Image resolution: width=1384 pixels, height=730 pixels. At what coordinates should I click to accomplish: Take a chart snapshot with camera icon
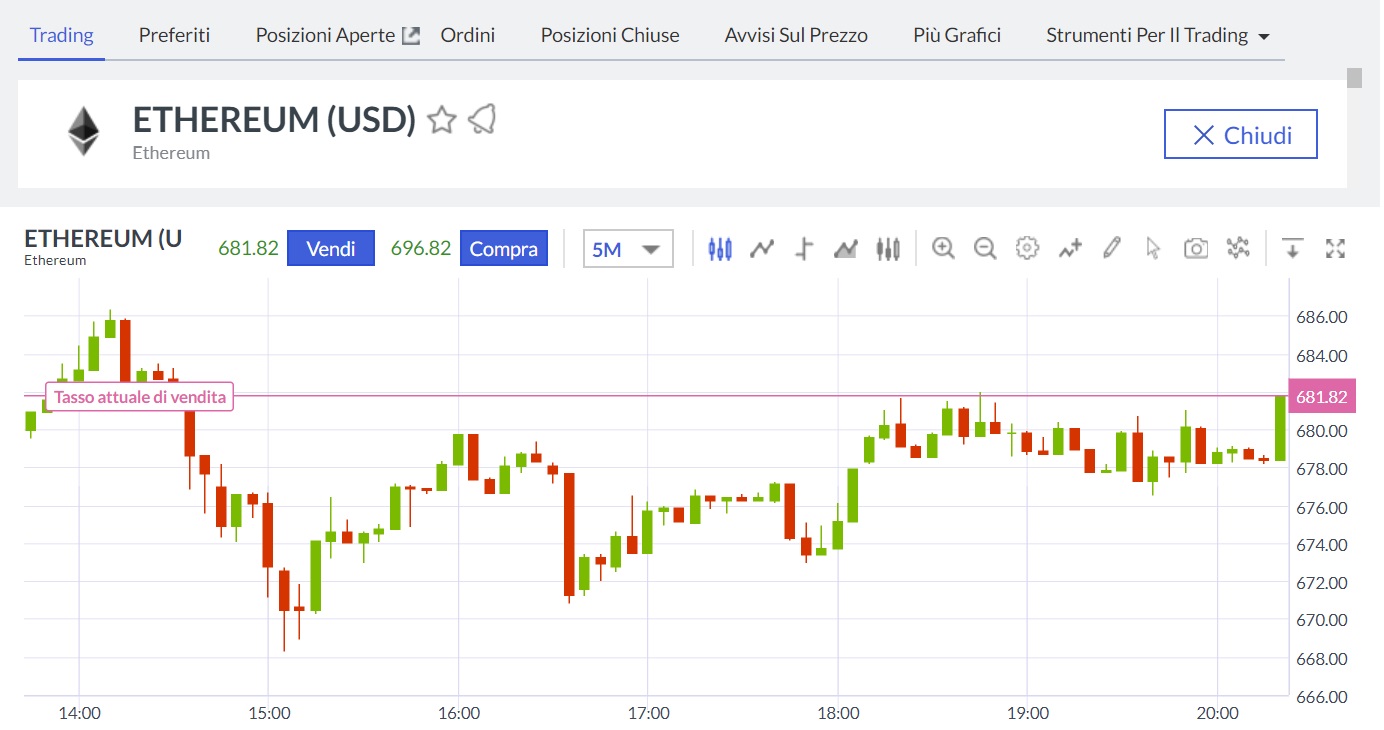(1196, 248)
